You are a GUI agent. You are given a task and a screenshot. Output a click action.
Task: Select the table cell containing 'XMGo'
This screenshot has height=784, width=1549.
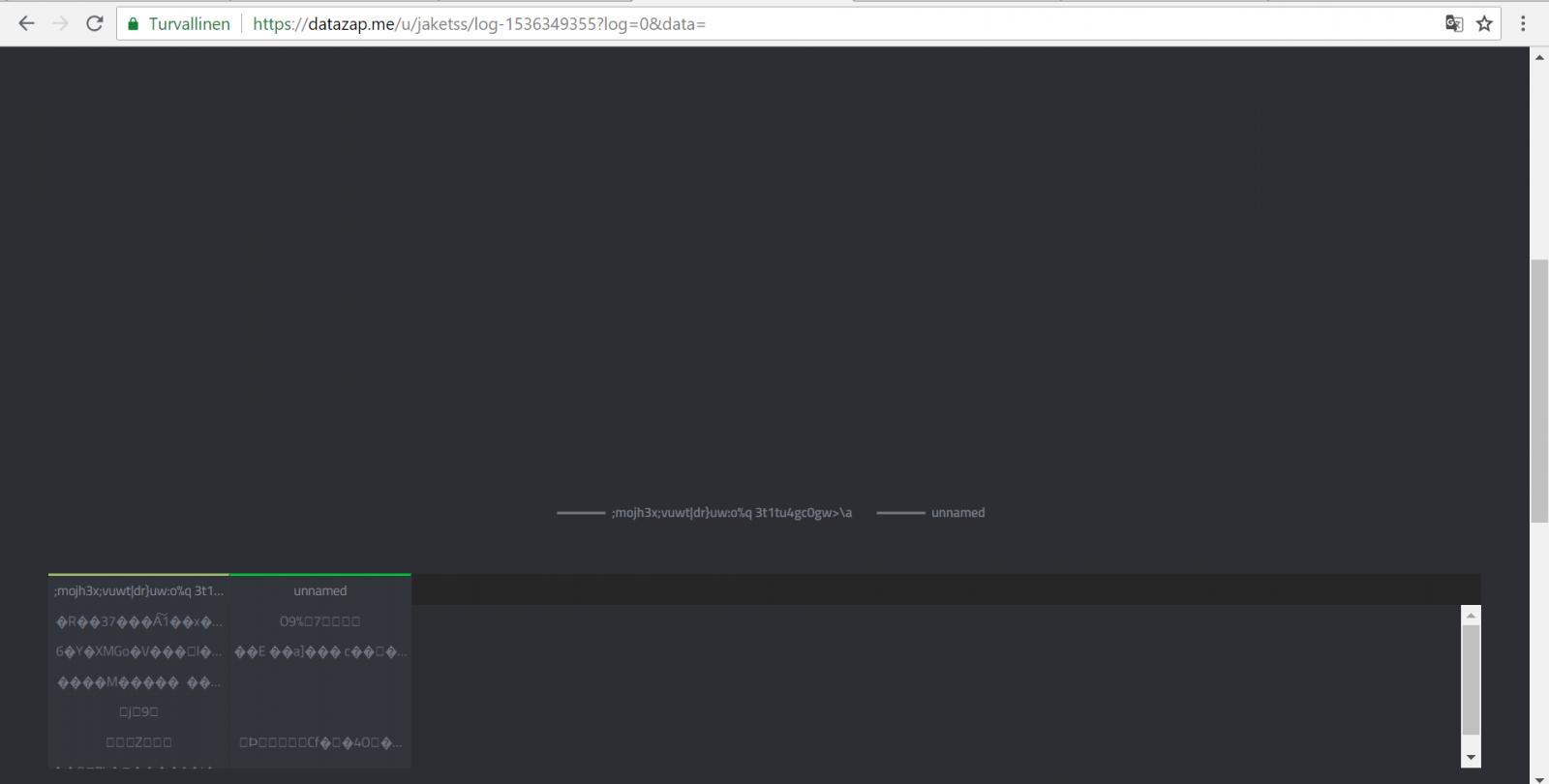click(x=138, y=652)
